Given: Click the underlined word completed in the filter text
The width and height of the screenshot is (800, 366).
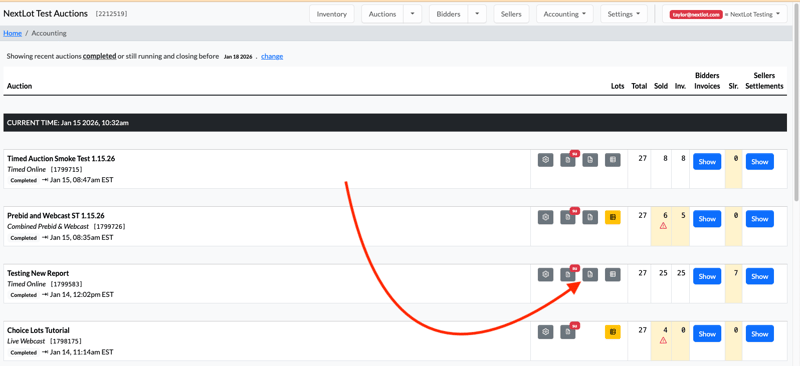Looking at the screenshot, I should 99,56.
